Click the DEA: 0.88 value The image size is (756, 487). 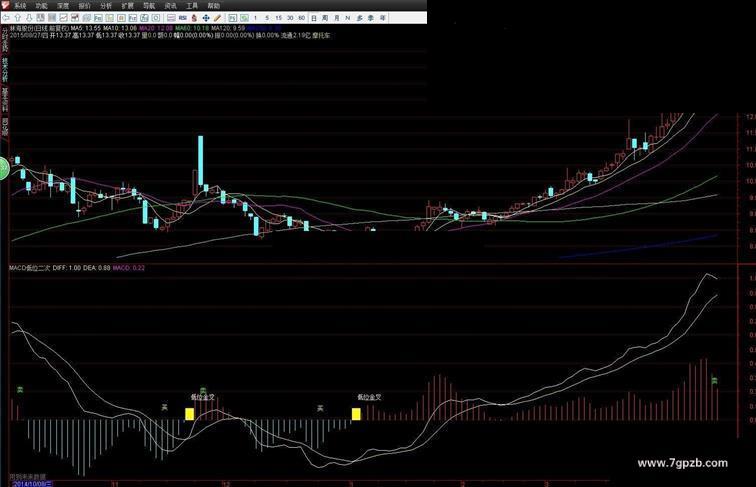click(x=96, y=268)
